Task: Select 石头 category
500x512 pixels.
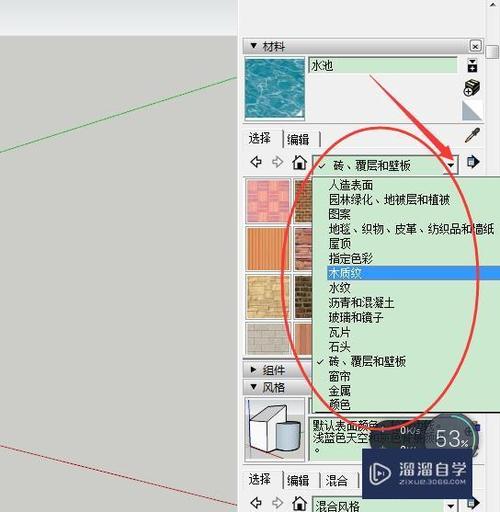Action: point(339,347)
